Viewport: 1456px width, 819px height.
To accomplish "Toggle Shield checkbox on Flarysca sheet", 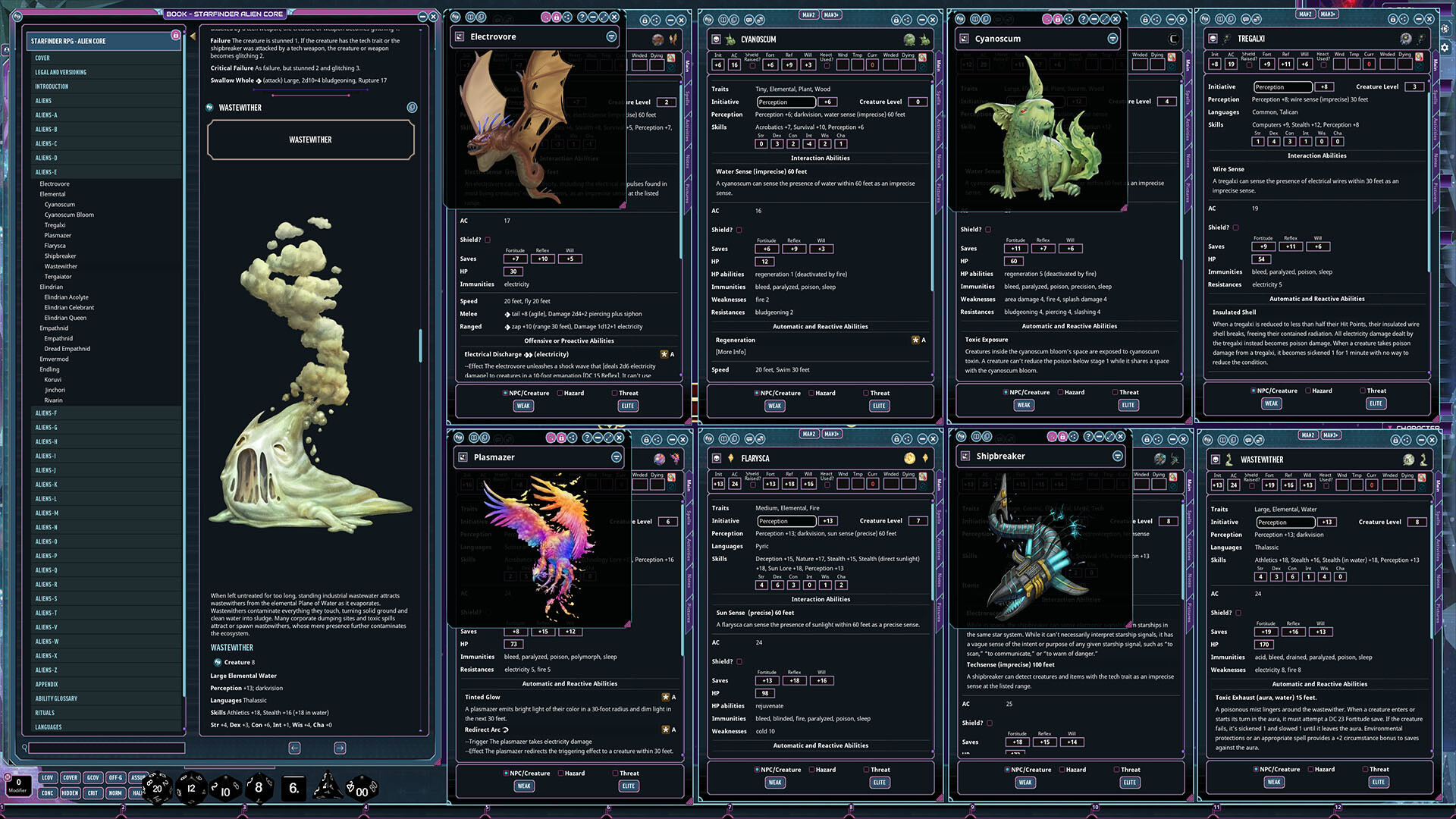I will [x=739, y=662].
